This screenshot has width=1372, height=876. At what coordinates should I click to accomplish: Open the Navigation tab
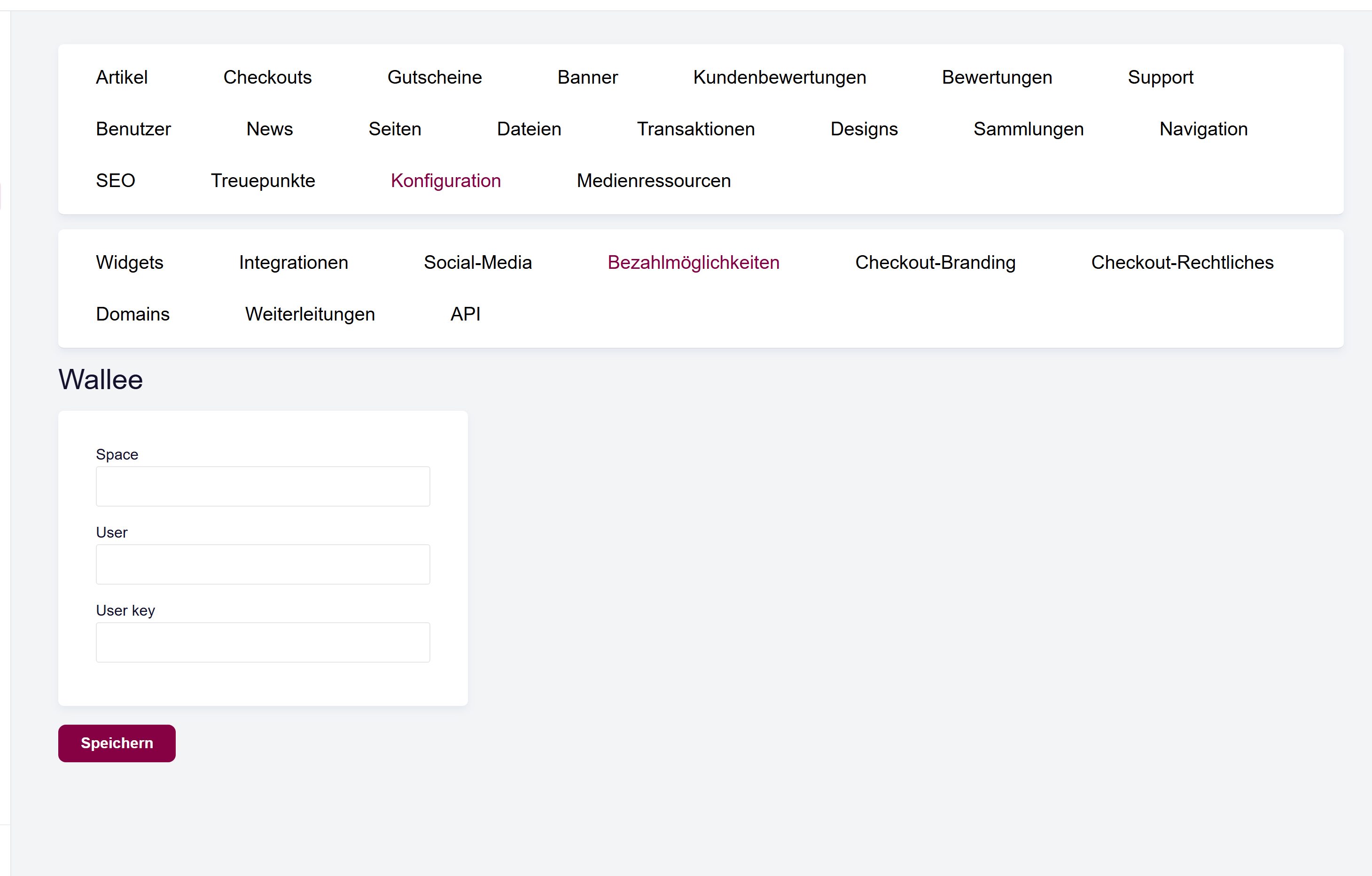1203,129
